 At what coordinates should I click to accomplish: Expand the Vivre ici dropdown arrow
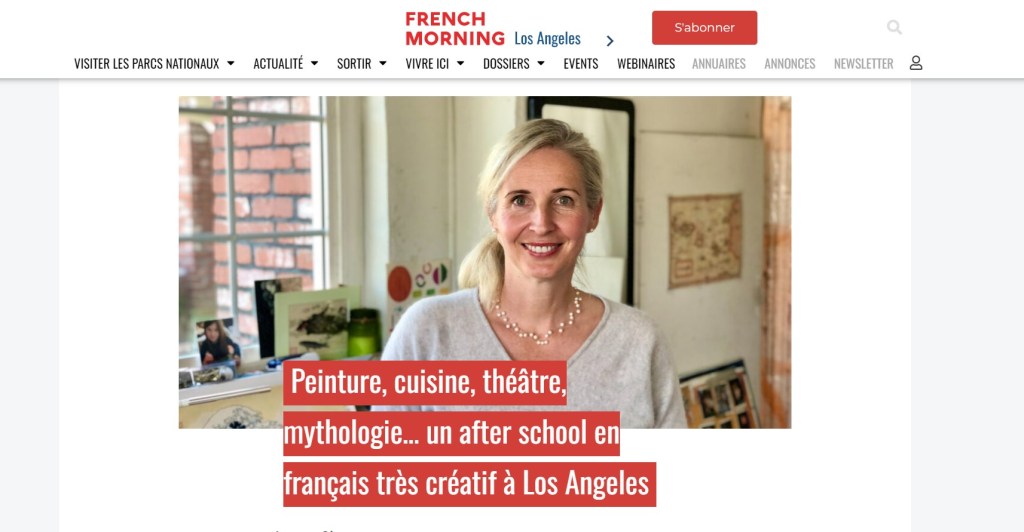[460, 63]
